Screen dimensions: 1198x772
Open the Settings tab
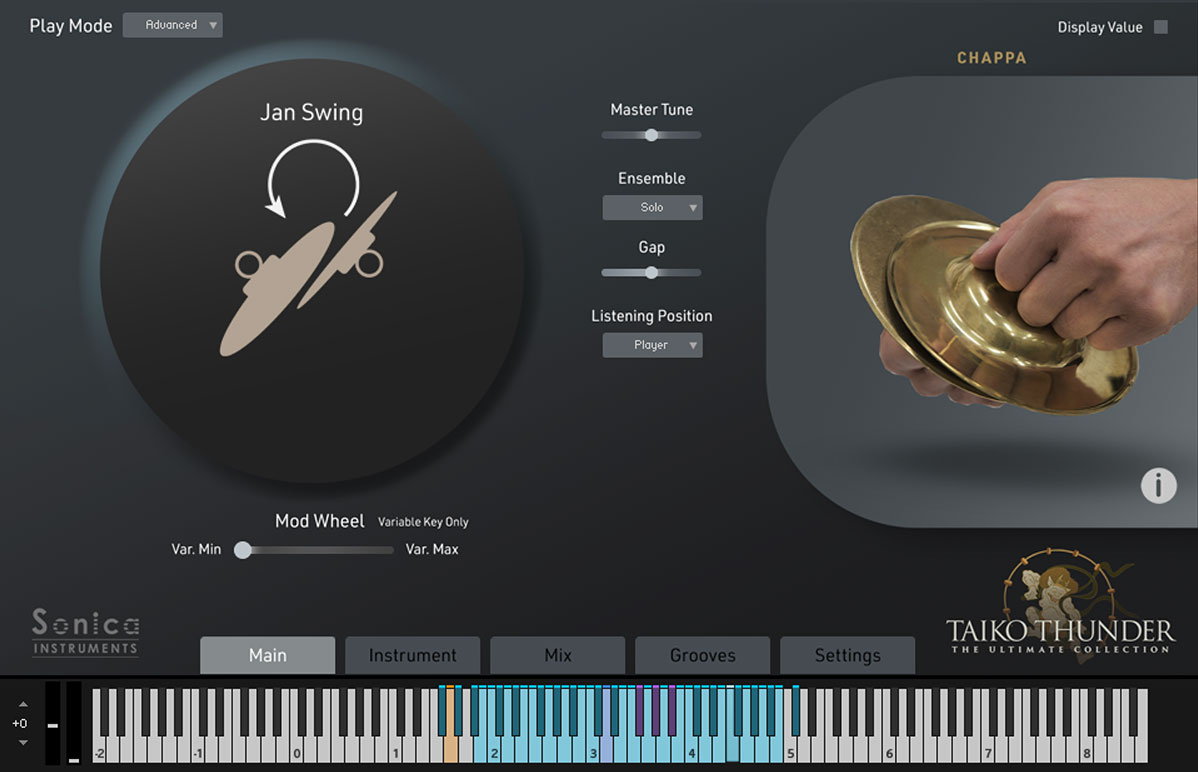pos(847,655)
